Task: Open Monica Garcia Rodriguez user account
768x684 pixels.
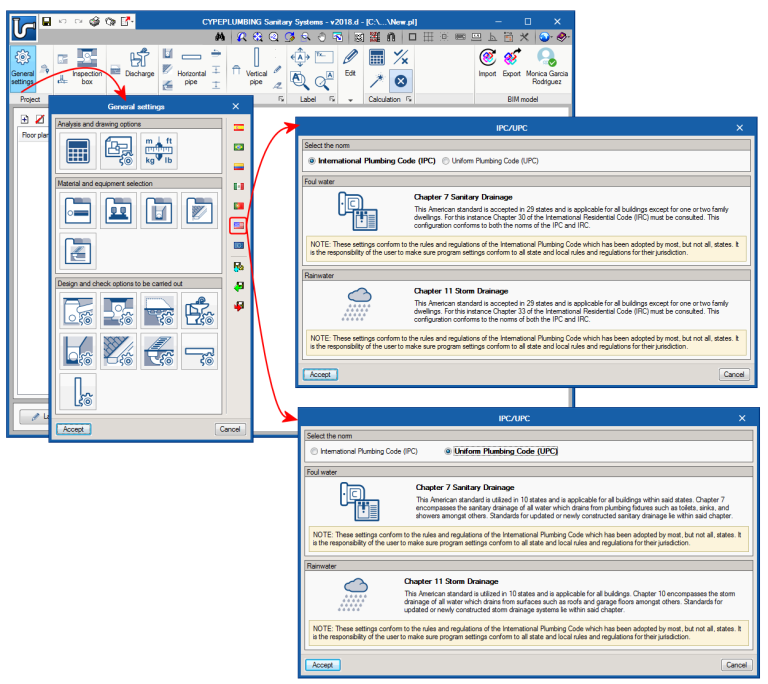Action: [x=547, y=67]
